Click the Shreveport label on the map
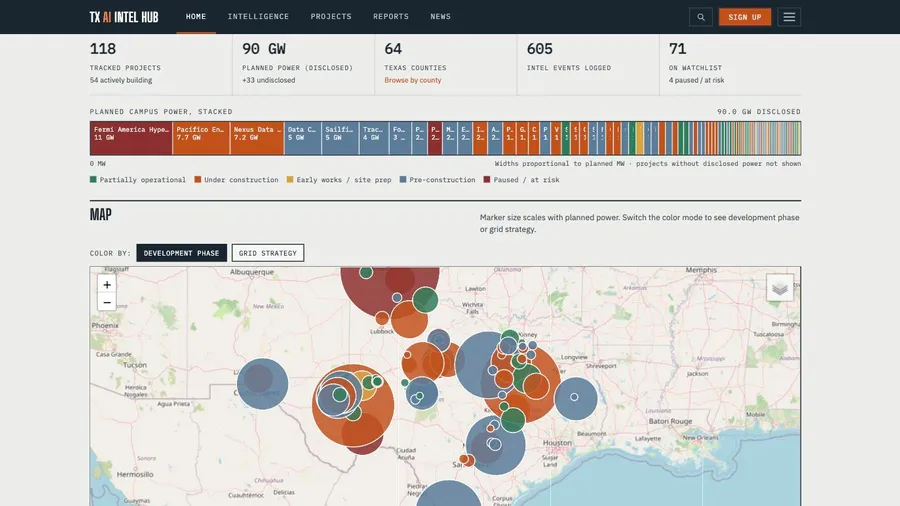900x506 pixels. click(x=601, y=365)
